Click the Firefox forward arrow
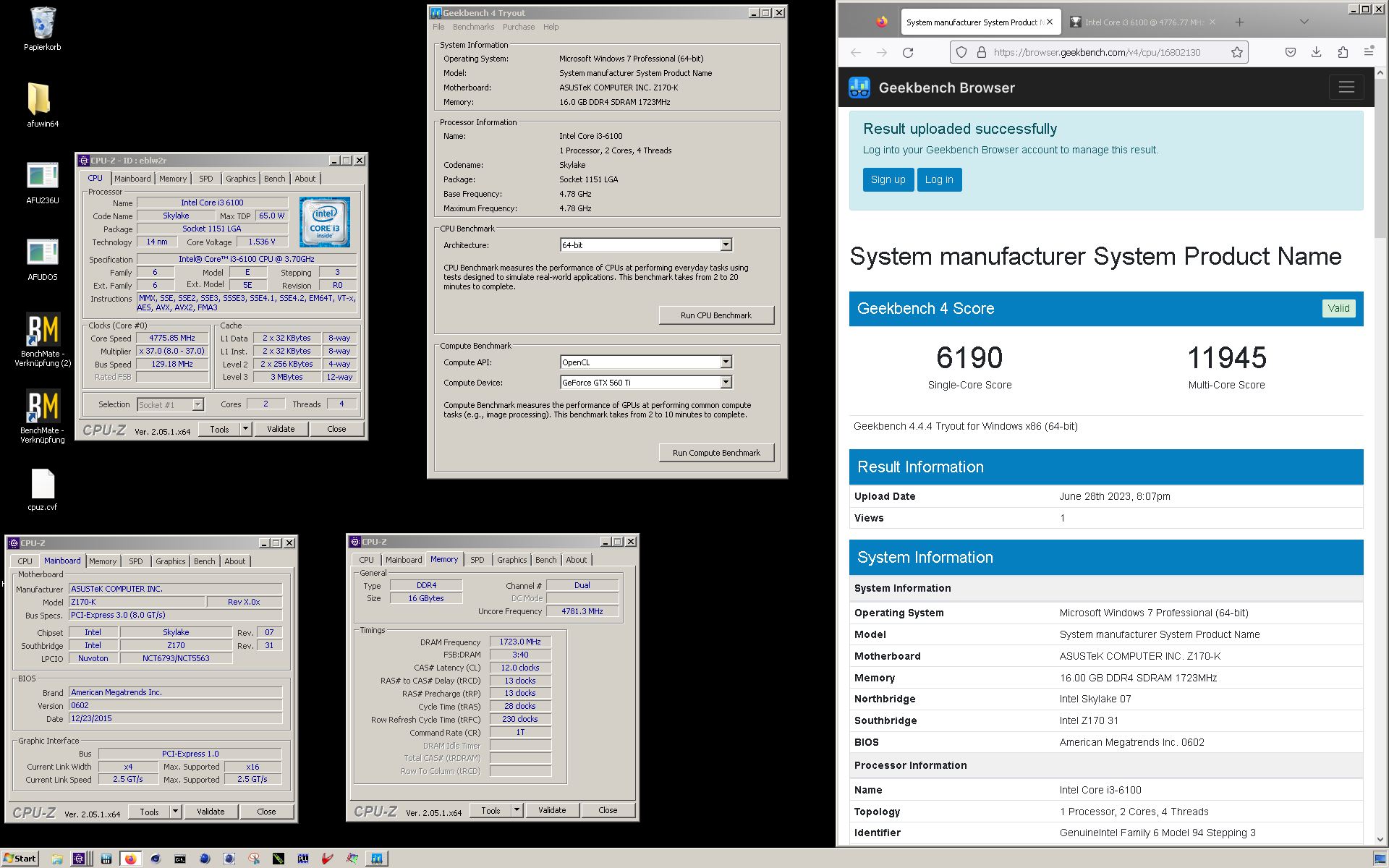Screen dimensions: 1389x868 pos(881,52)
